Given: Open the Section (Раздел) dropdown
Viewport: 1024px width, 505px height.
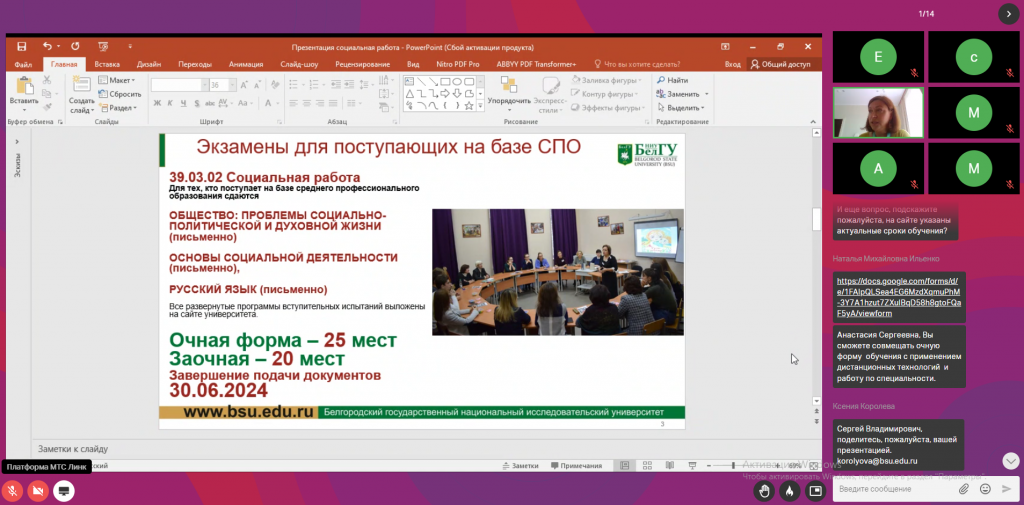Looking at the screenshot, I should (x=118, y=108).
